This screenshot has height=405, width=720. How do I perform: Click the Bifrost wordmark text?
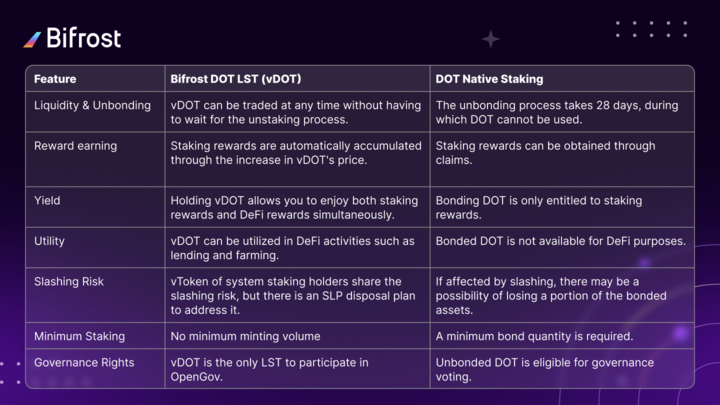click(84, 38)
